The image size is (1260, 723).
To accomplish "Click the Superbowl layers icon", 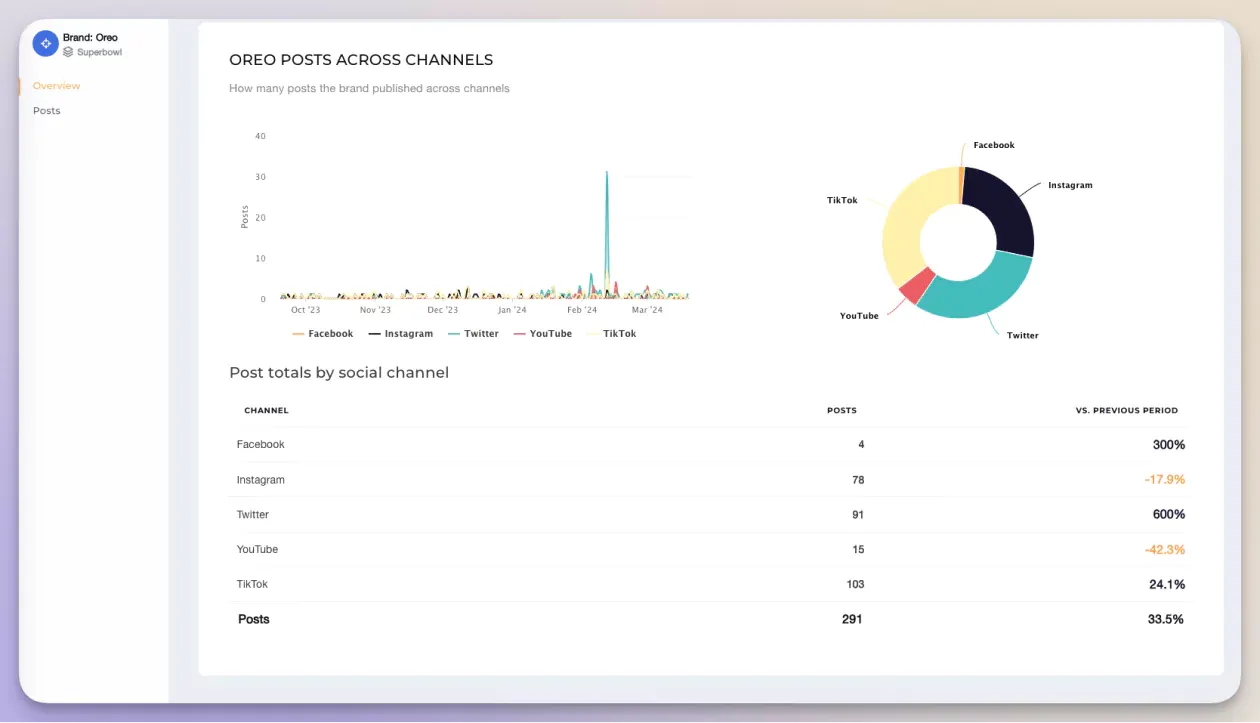I will (x=68, y=52).
